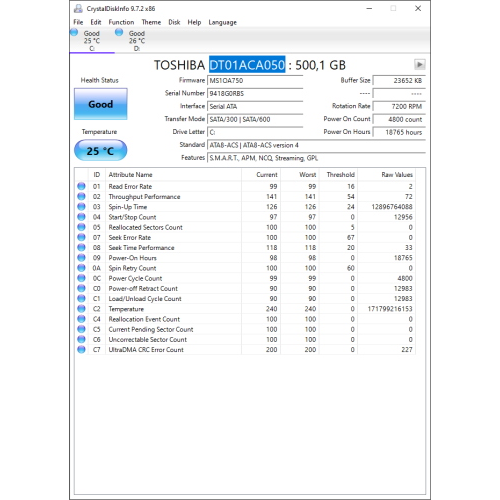Click raw value 171799216153
The height and width of the screenshot is (500, 500).
click(390, 309)
